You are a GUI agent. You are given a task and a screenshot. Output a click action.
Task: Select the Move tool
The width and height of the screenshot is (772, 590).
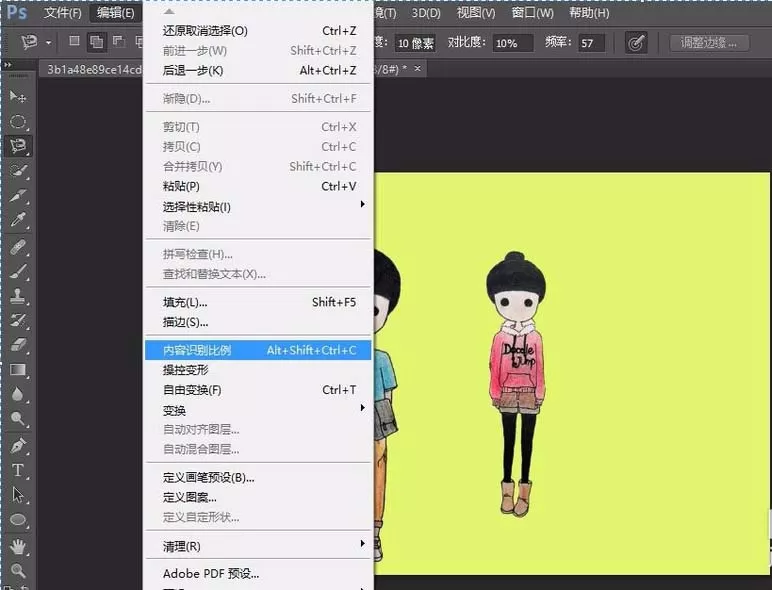tap(18, 97)
